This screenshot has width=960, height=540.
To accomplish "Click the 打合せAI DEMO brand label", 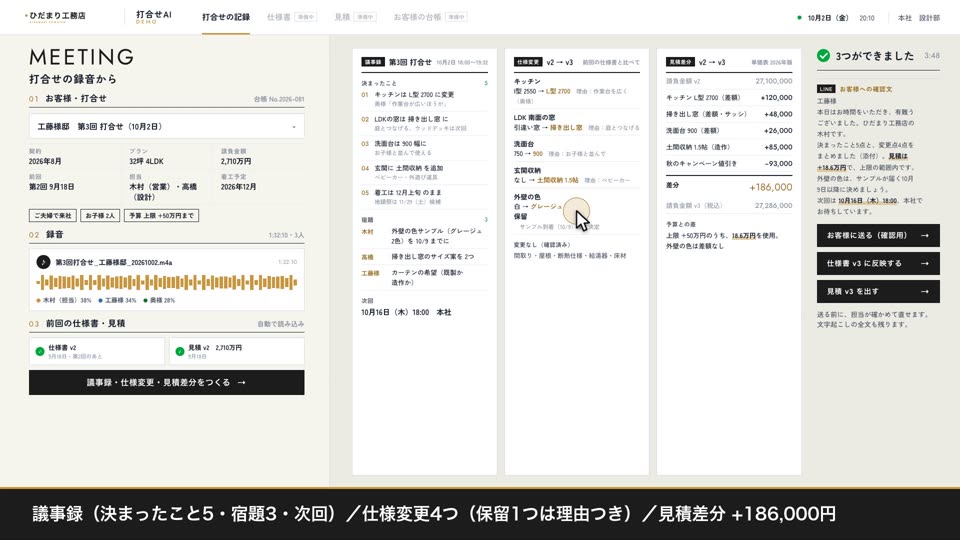I will click(154, 17).
